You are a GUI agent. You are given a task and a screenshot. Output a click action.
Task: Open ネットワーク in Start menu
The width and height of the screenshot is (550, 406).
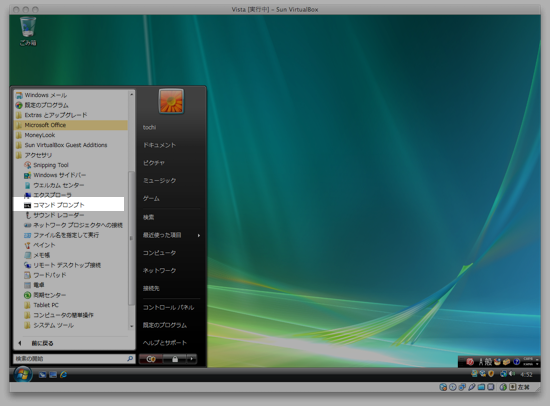160,271
